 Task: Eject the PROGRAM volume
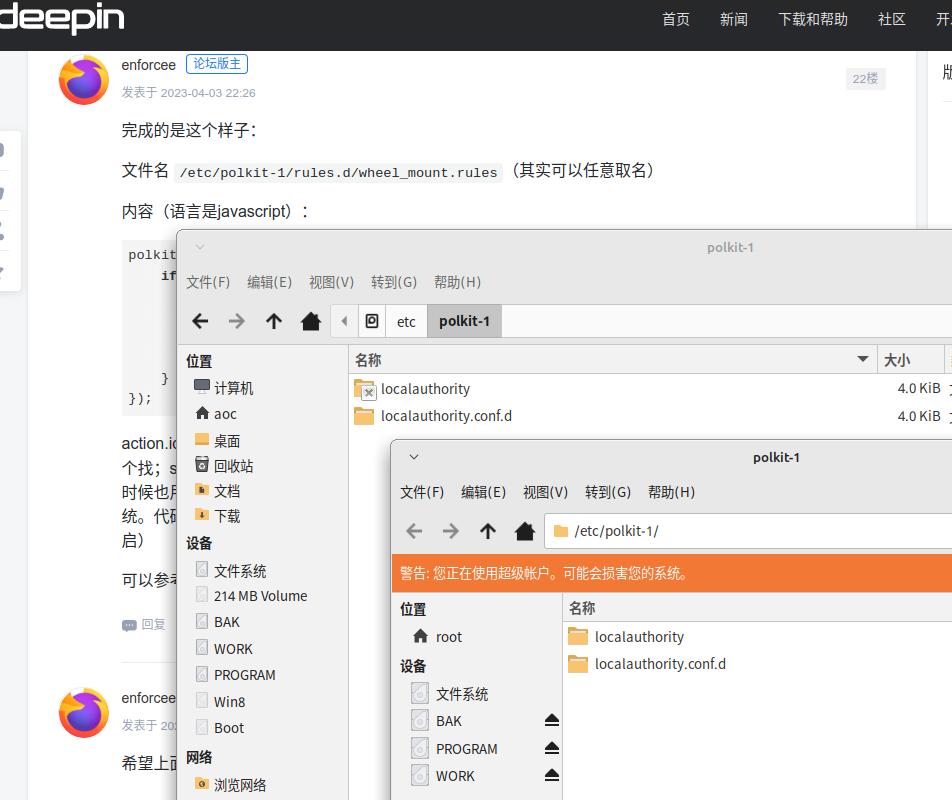(x=551, y=748)
